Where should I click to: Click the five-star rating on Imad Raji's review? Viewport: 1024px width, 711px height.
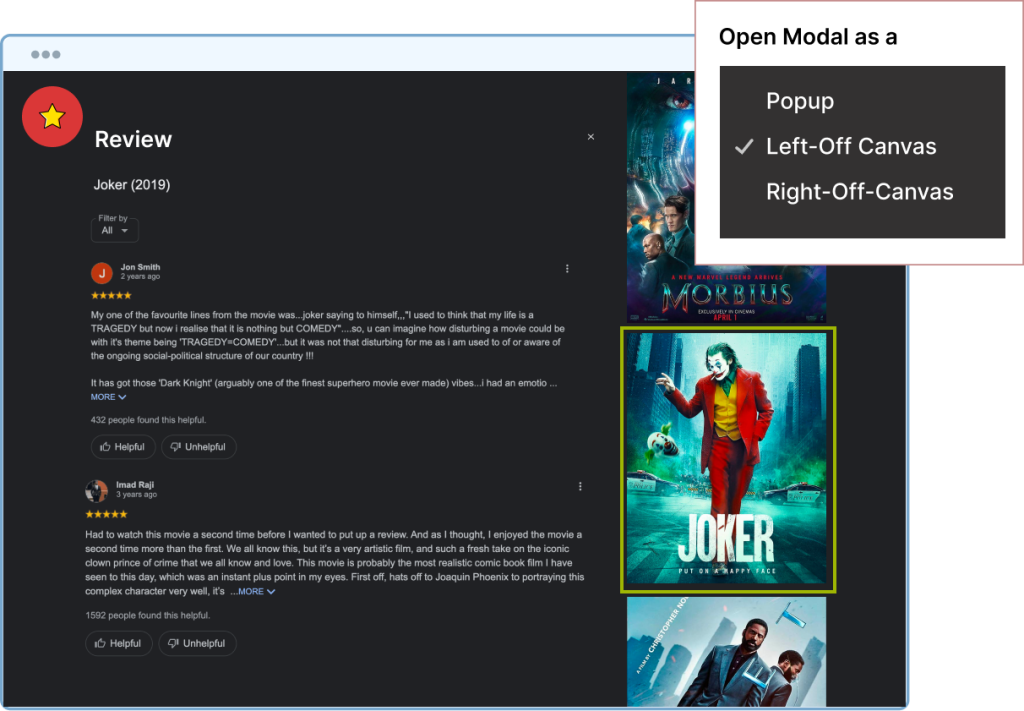point(106,514)
